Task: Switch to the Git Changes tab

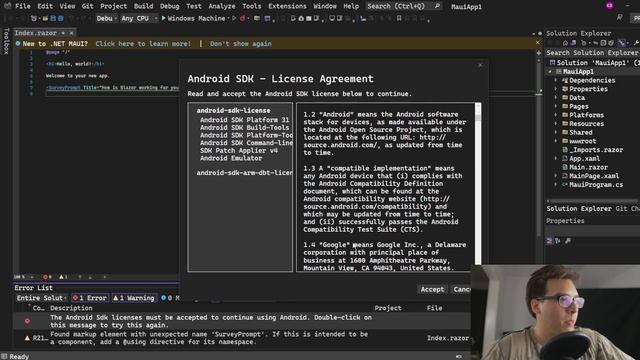Action: coord(627,209)
